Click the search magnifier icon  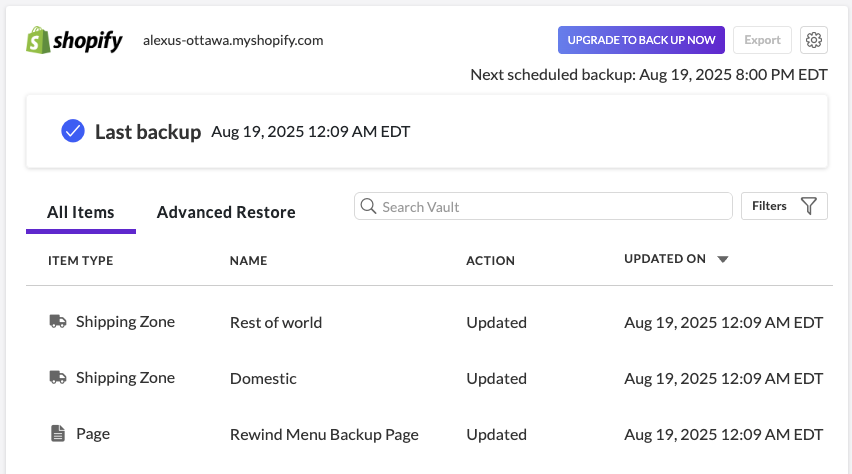pos(368,206)
